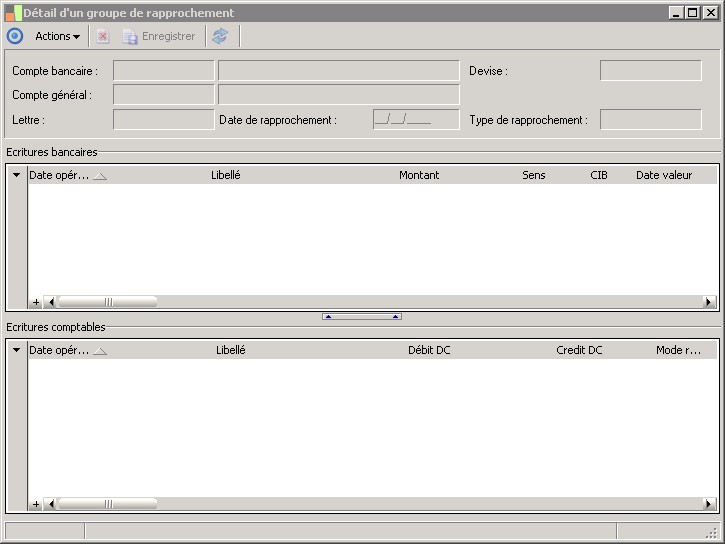Viewport: 725px width, 544px height.
Task: Click right scroll arrow of Ecritures bancaires grid
Action: [x=708, y=302]
